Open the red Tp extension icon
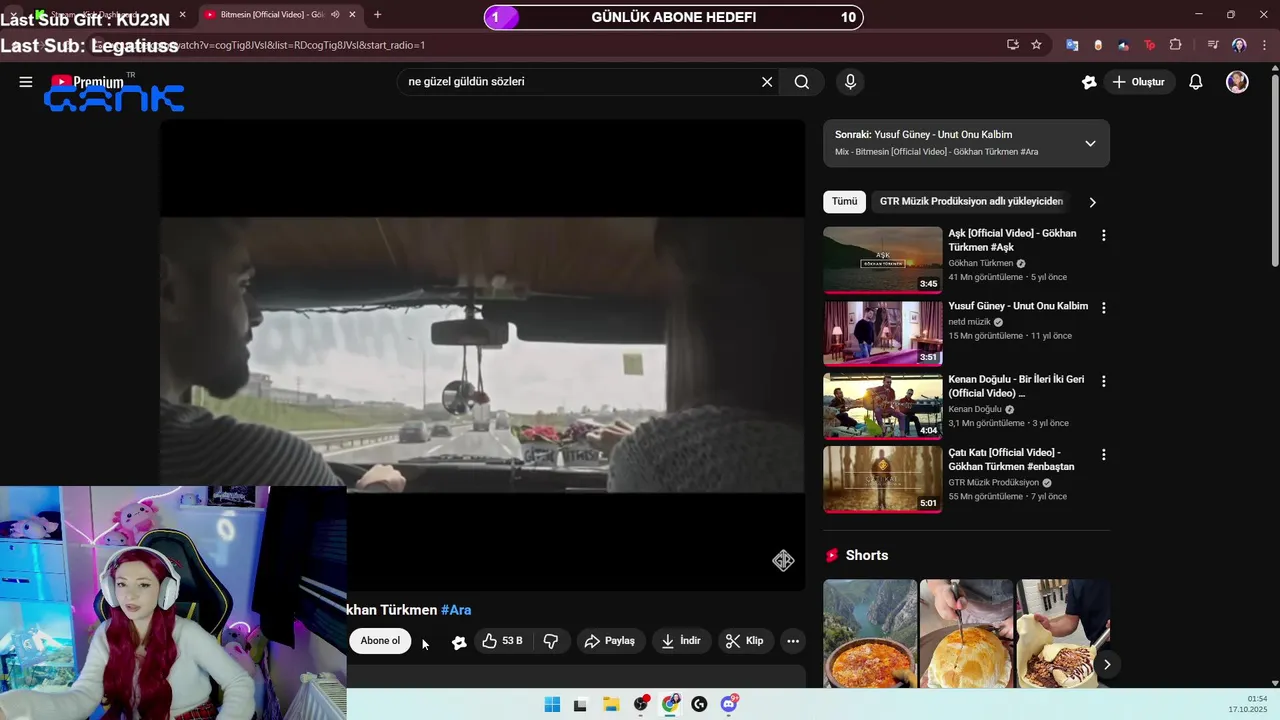Screen dimensions: 1280x720 (1149, 45)
